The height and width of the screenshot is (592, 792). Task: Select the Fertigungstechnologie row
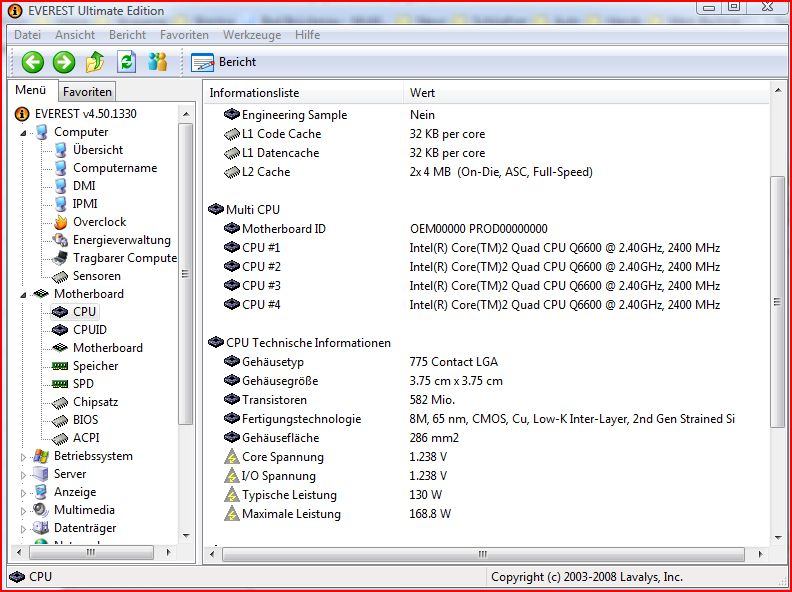(487, 419)
